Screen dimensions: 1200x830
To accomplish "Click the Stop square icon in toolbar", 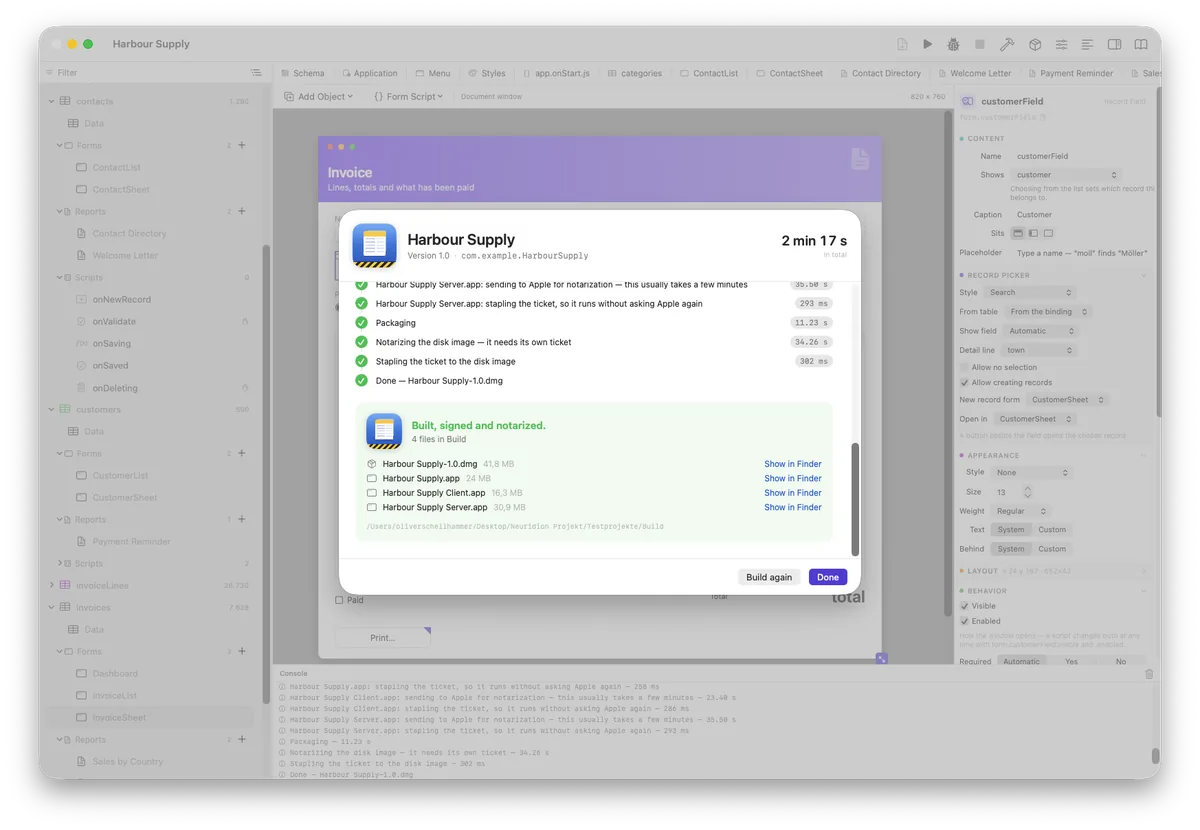I will click(x=980, y=44).
